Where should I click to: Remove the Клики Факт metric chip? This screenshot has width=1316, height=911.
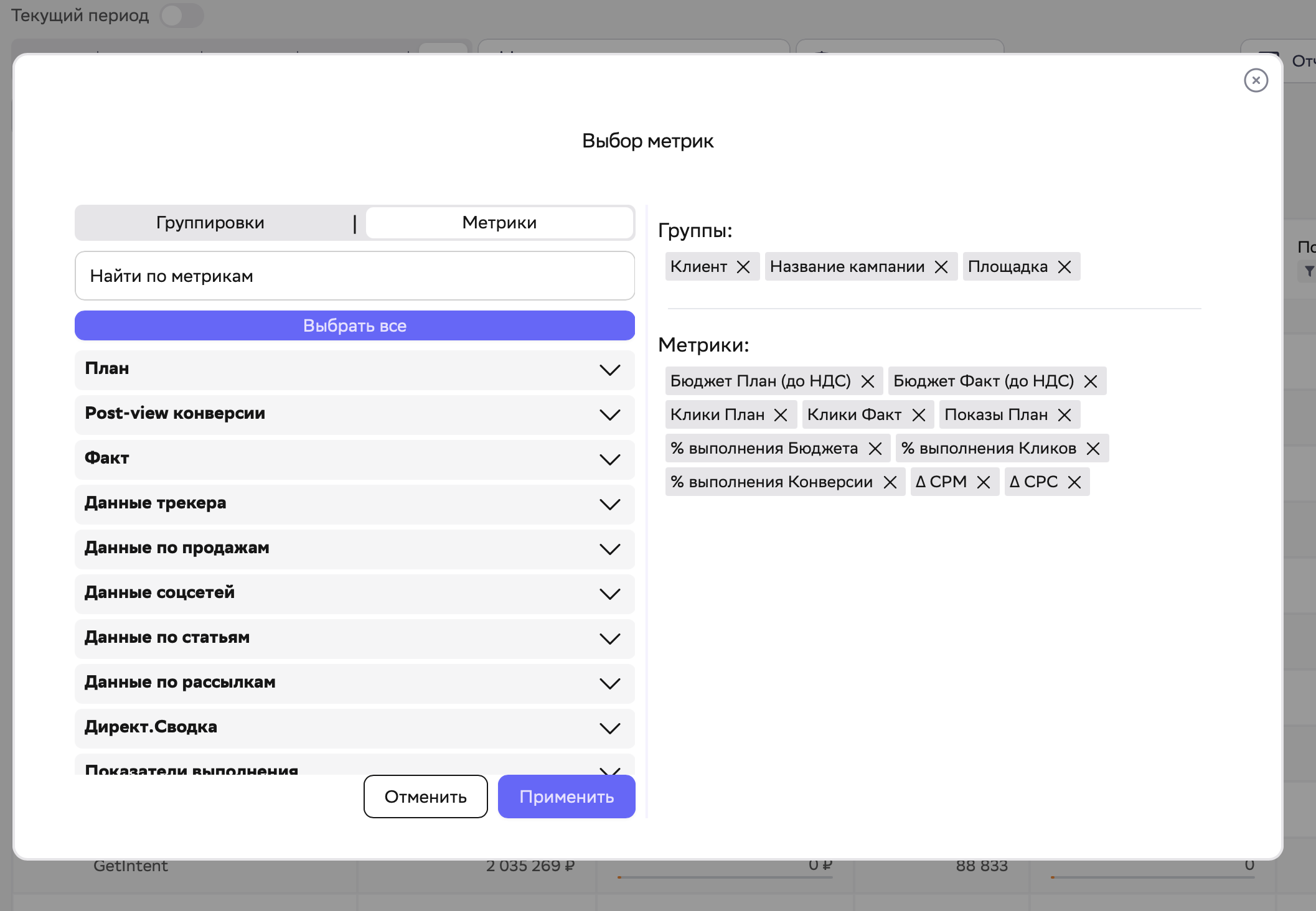(x=918, y=414)
